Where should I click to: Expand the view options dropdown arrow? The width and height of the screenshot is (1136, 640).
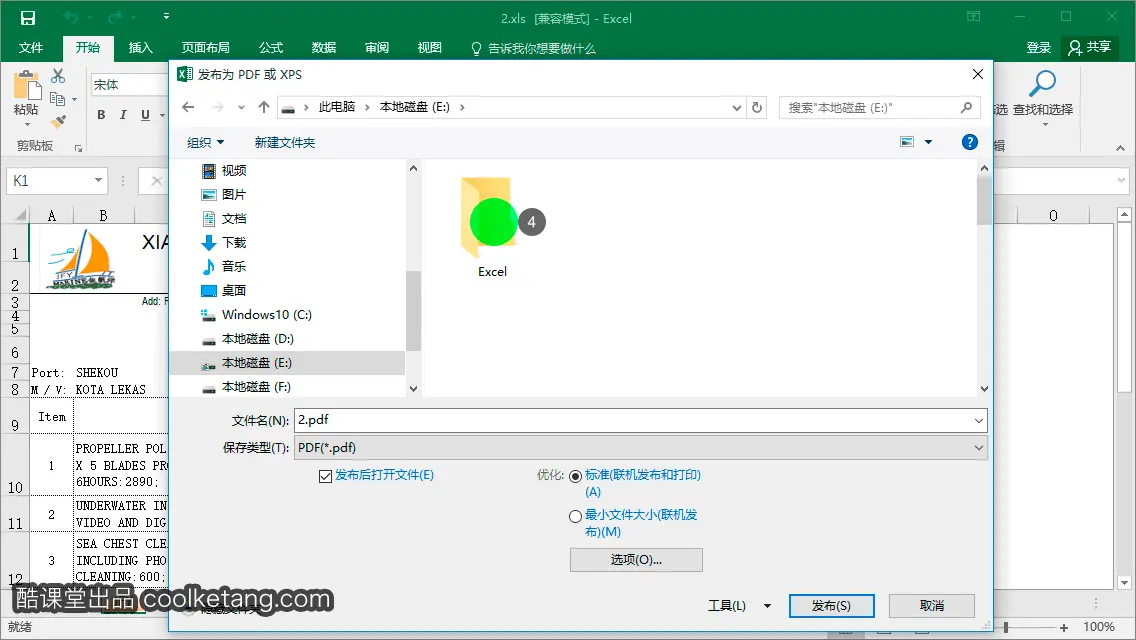928,142
